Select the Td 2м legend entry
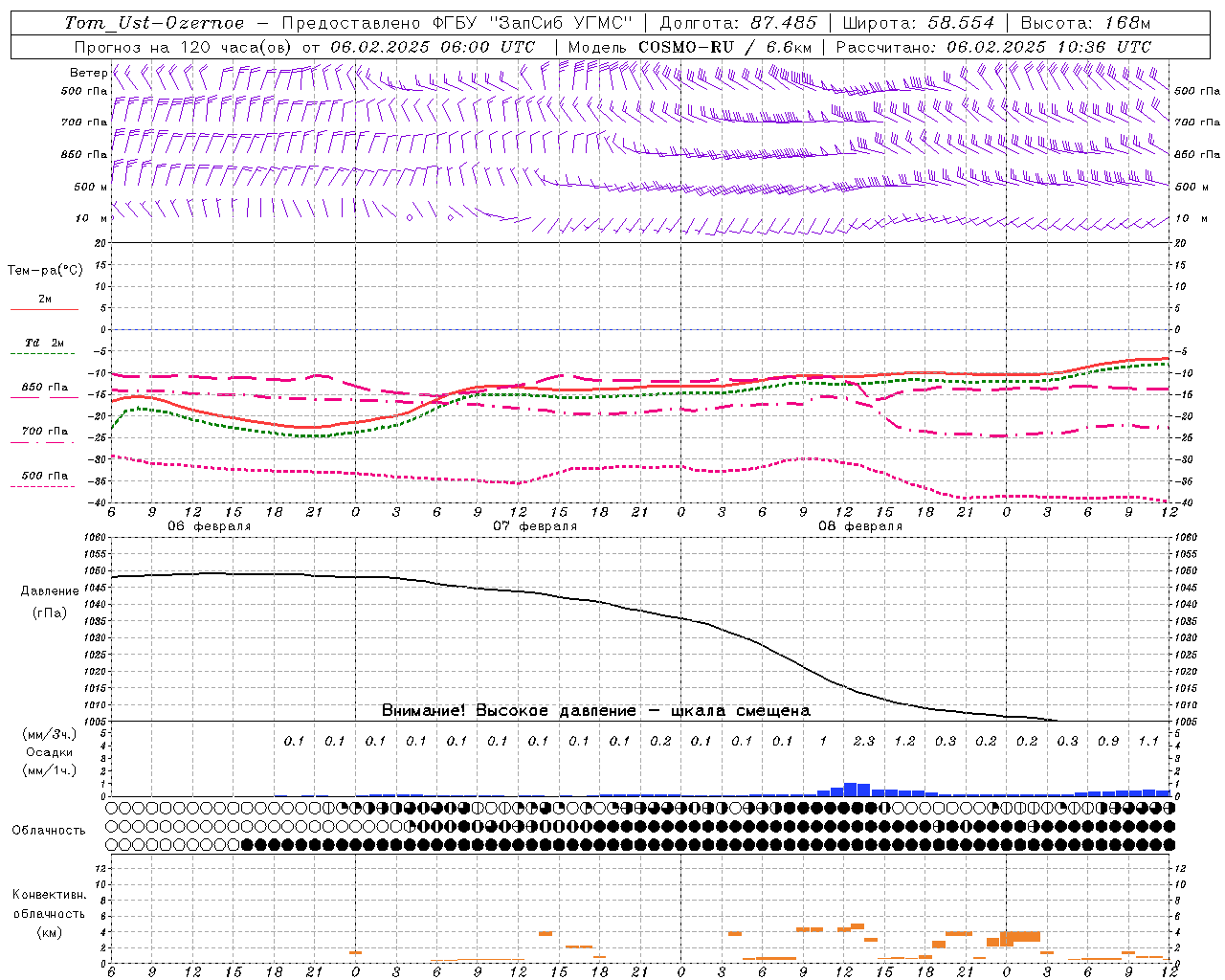Screen dimensions: 1225x980 pos(45,343)
